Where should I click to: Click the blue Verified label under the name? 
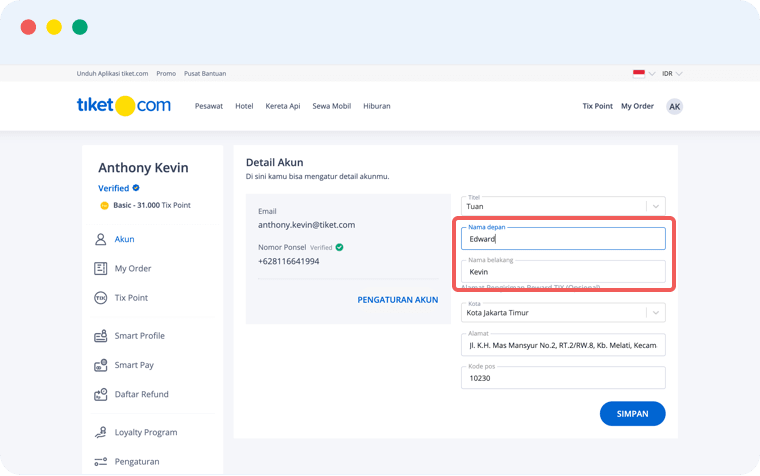pos(113,188)
